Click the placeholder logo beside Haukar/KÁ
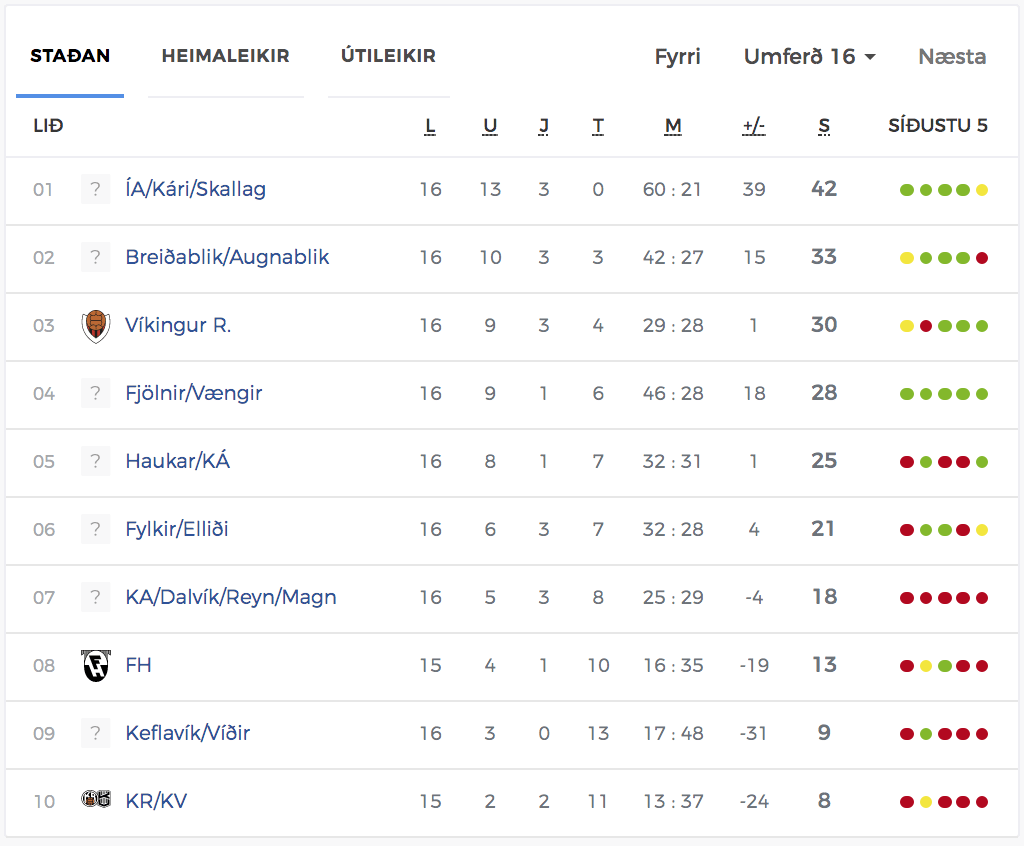This screenshot has height=846, width=1024. [95, 461]
